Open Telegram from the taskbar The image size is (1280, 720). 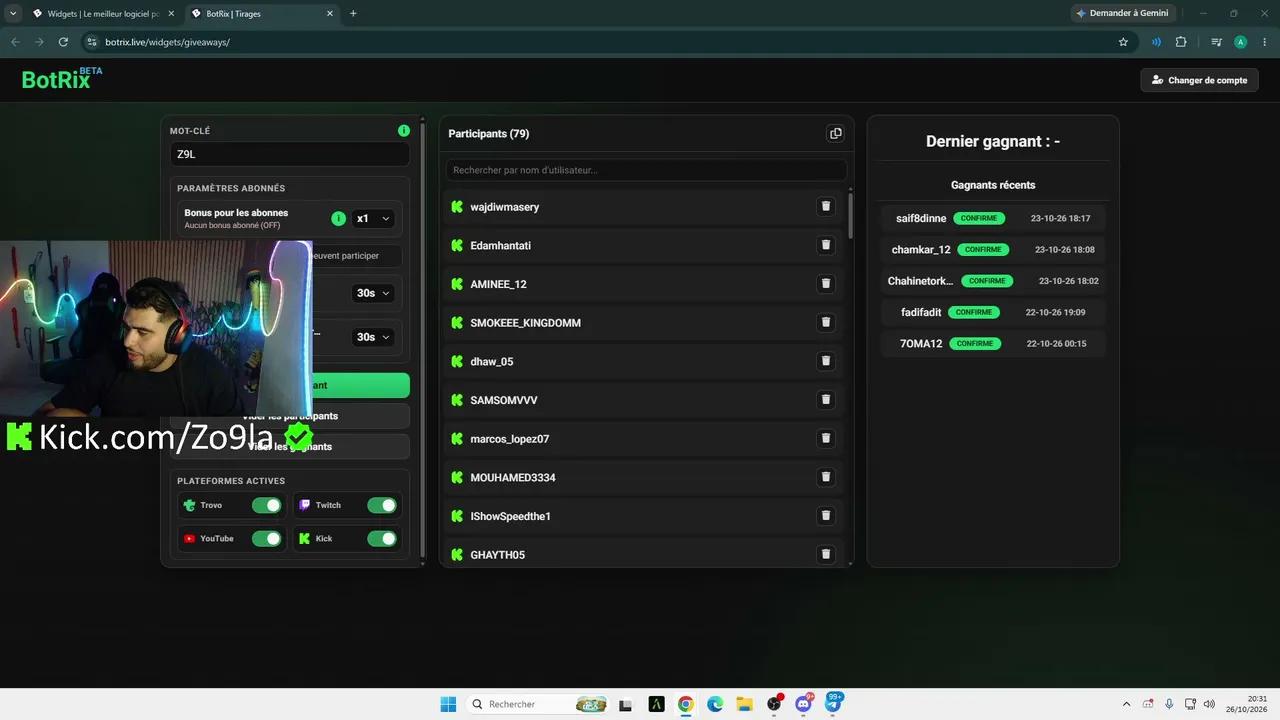833,704
